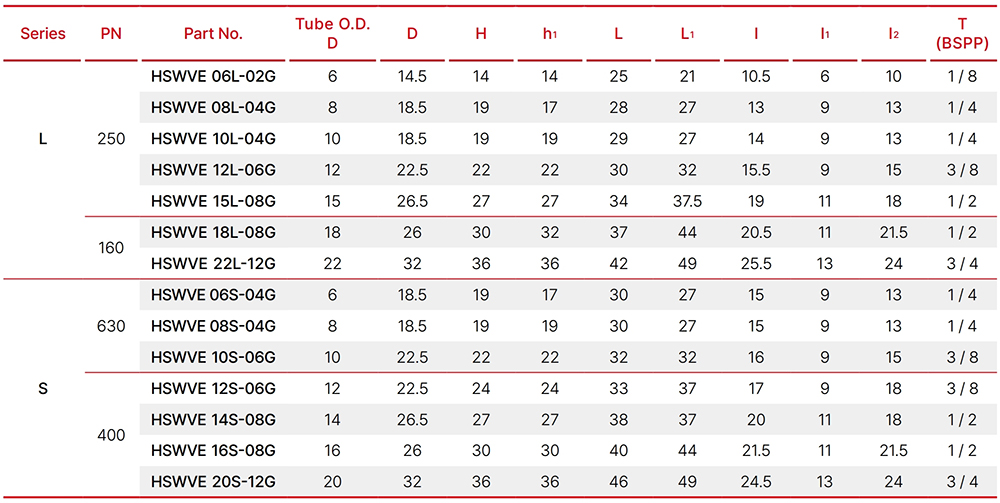Click the Series S row label
The image size is (1000, 503).
pos(43,389)
